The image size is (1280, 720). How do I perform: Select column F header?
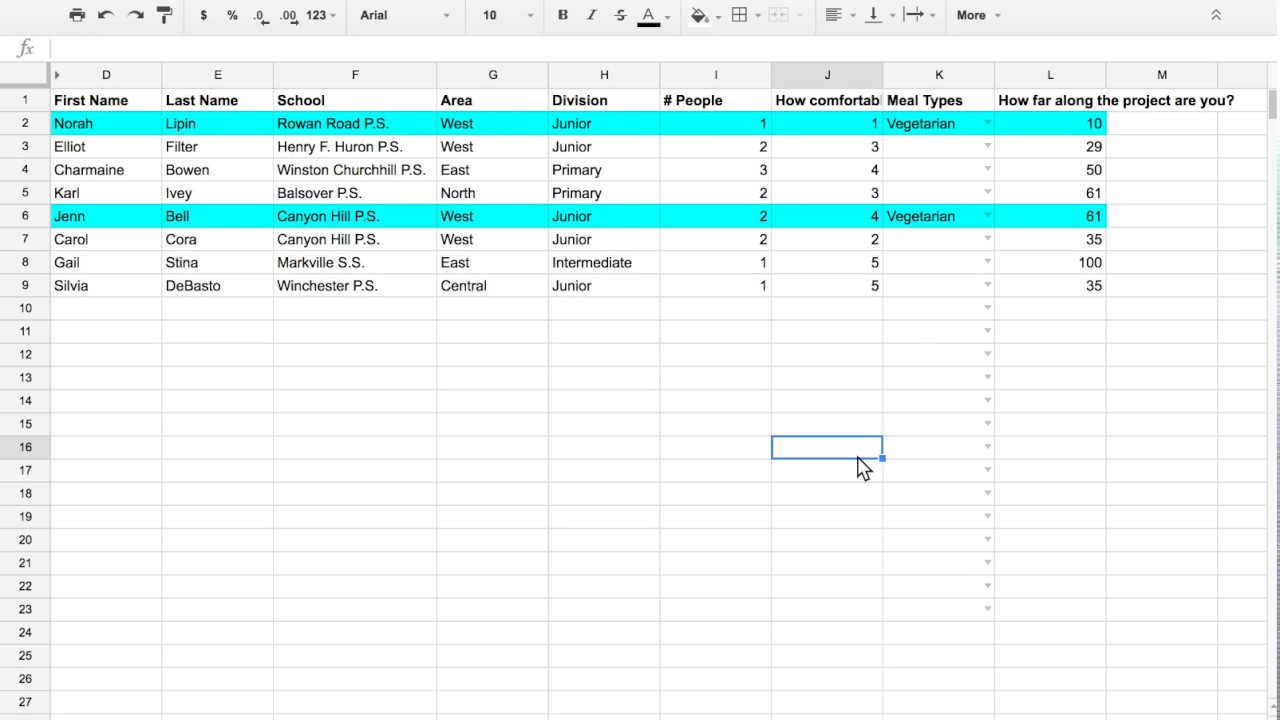[x=355, y=75]
